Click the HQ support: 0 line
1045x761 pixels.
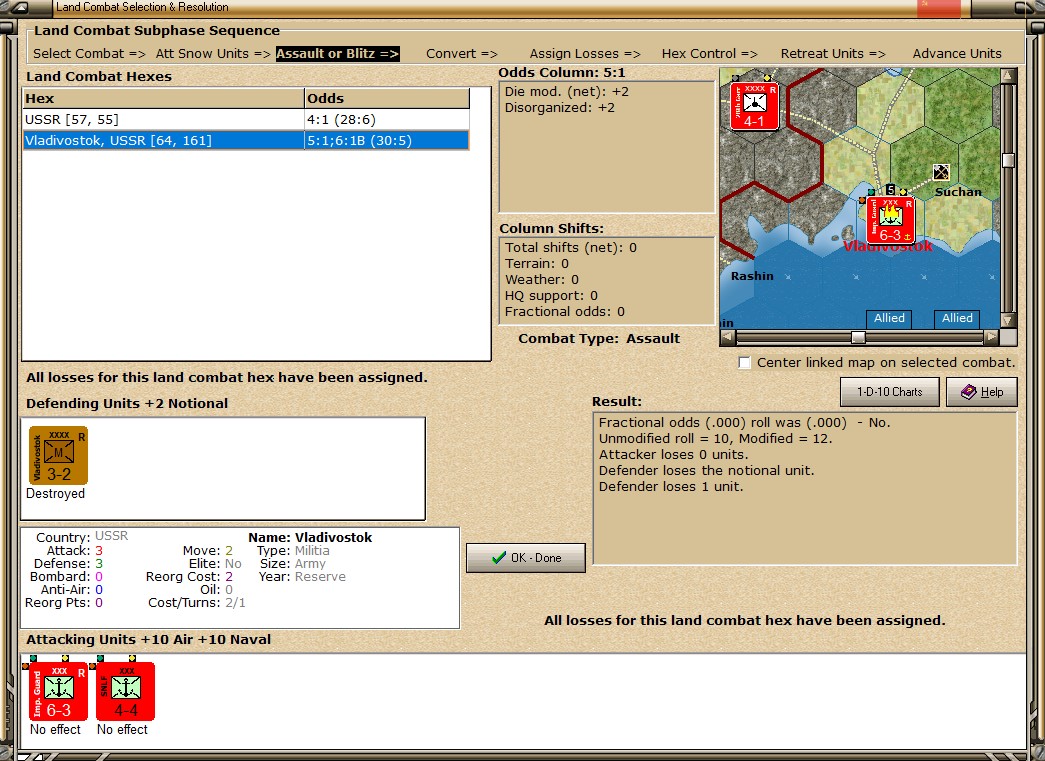(551, 295)
